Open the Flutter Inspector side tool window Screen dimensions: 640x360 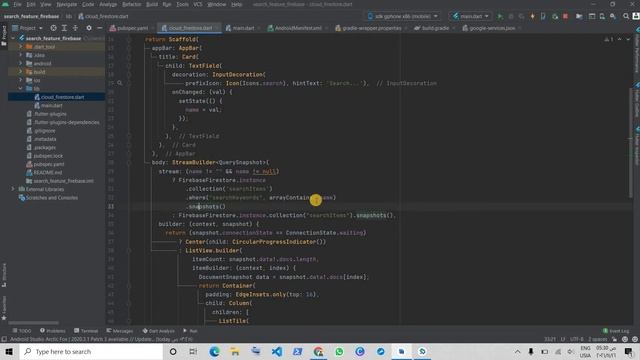point(637,145)
